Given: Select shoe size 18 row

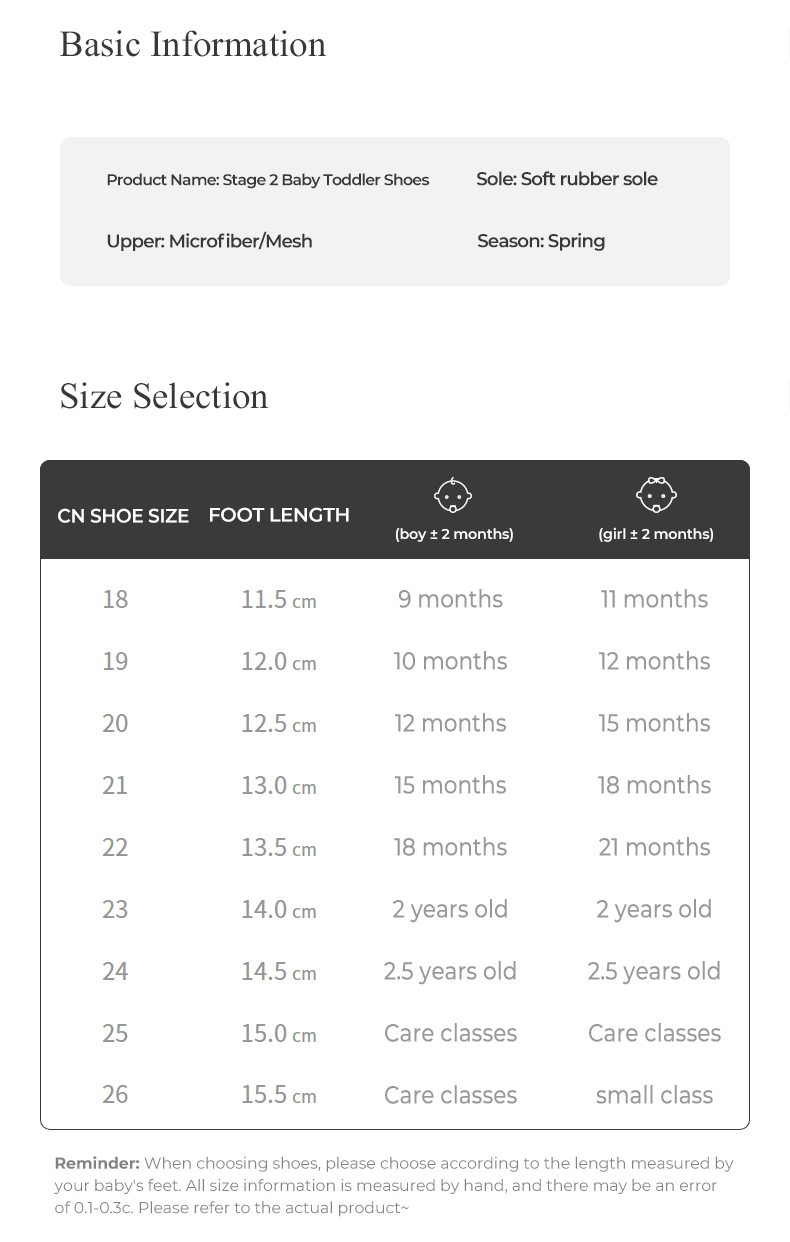Looking at the screenshot, I should pos(115,599).
